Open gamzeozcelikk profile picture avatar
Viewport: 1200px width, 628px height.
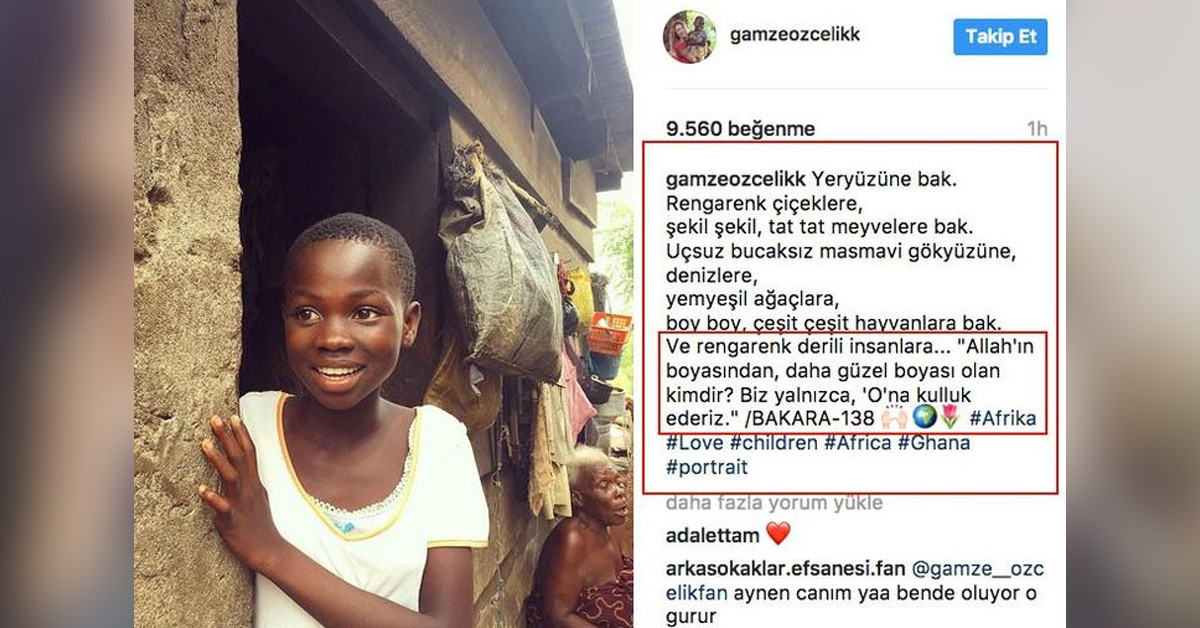coord(689,37)
